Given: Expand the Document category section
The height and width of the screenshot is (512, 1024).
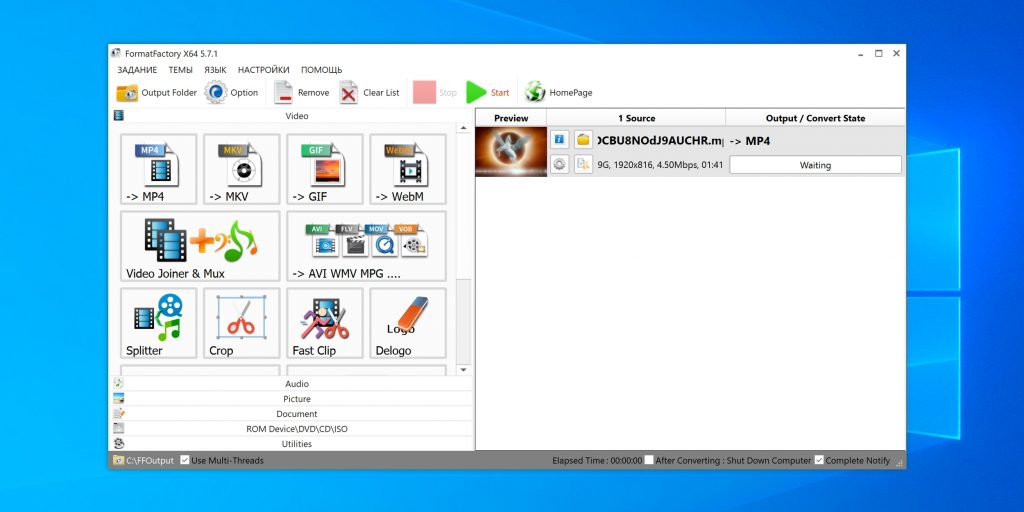Looking at the screenshot, I should coord(291,414).
